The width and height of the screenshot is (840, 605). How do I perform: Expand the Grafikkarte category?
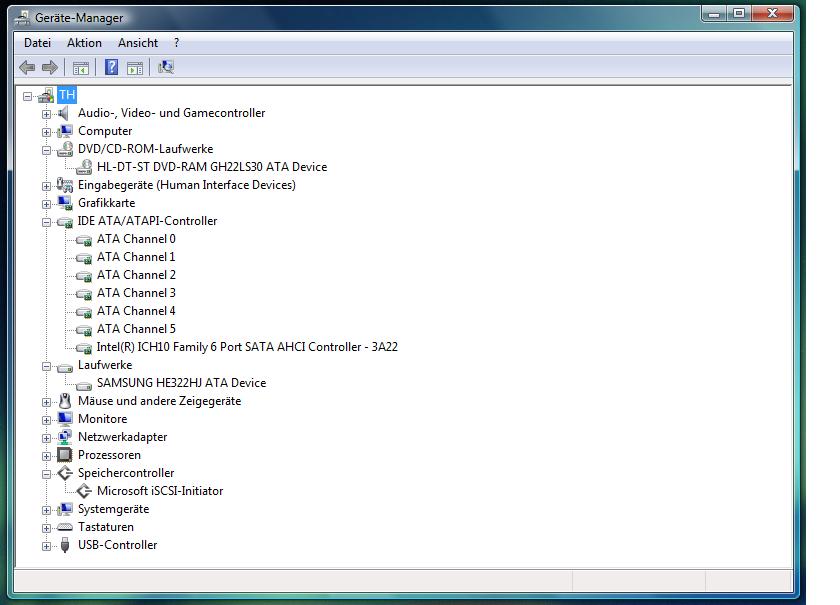click(47, 204)
